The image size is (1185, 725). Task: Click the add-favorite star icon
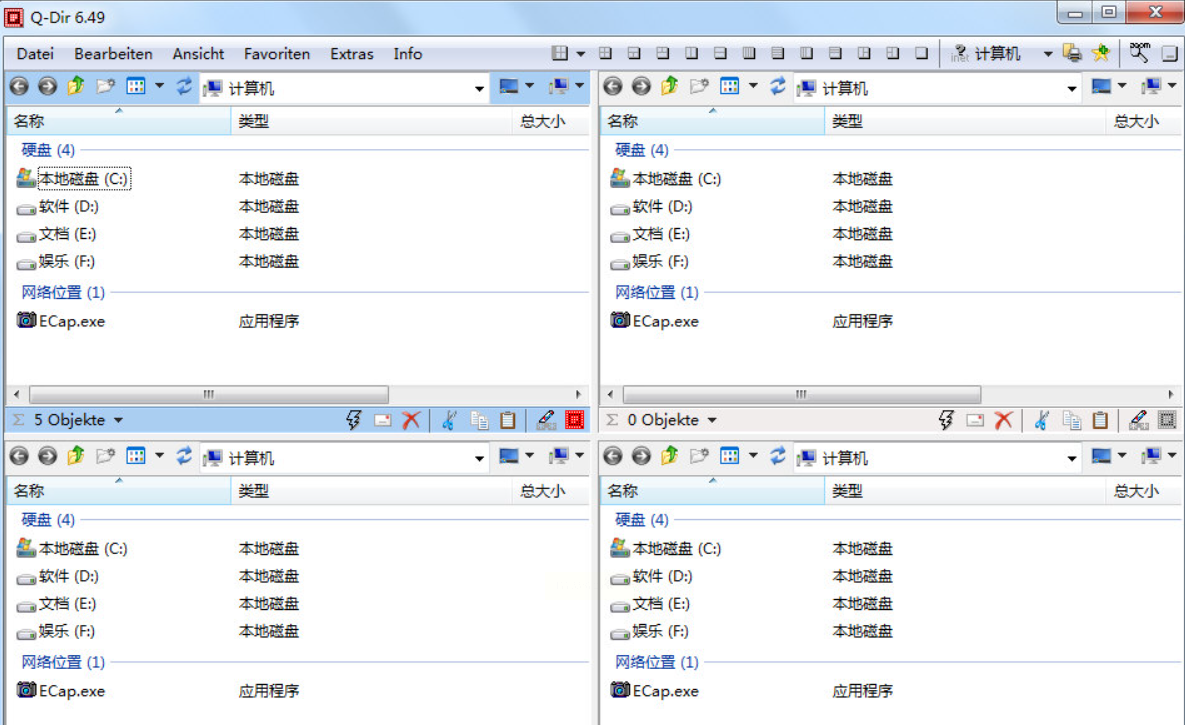[1101, 53]
